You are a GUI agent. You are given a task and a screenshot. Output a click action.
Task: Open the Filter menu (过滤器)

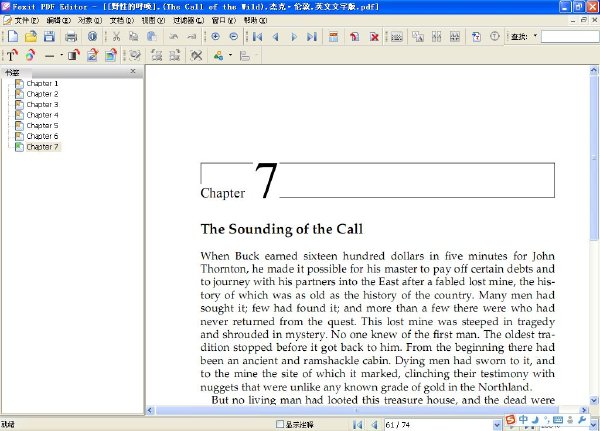pos(188,20)
